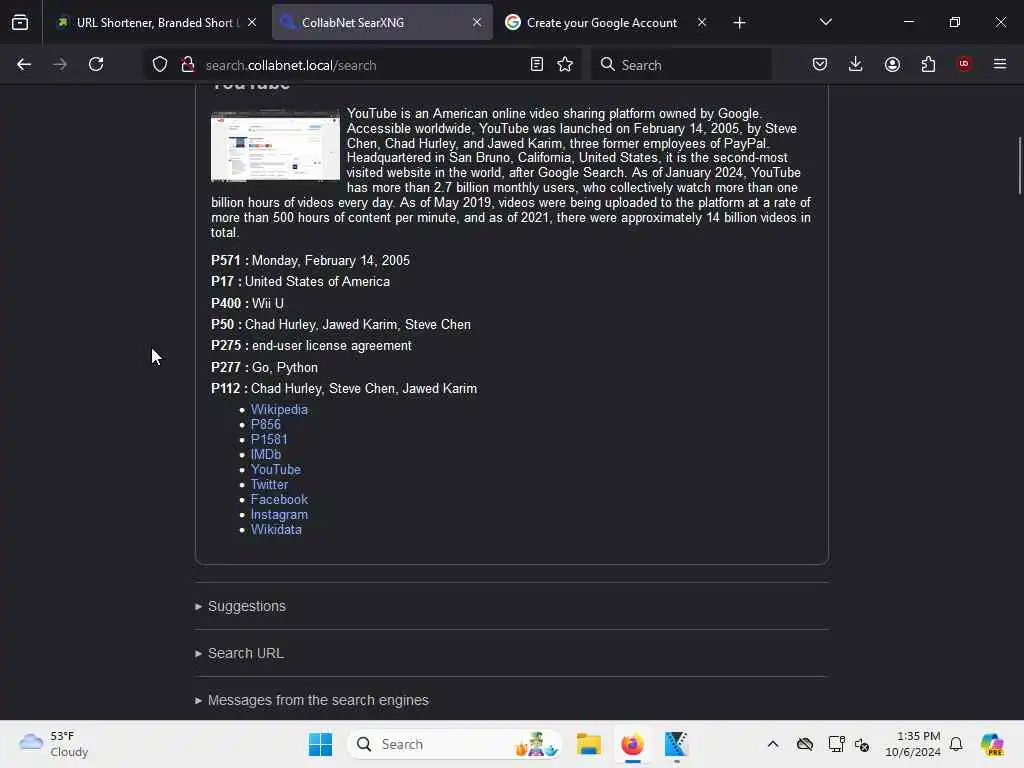Viewport: 1024px width, 768px height.
Task: Reload the current page
Action: pos(96,64)
